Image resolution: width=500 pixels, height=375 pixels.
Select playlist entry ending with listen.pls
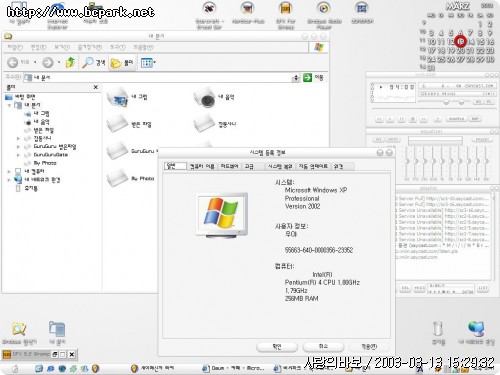click(428, 251)
